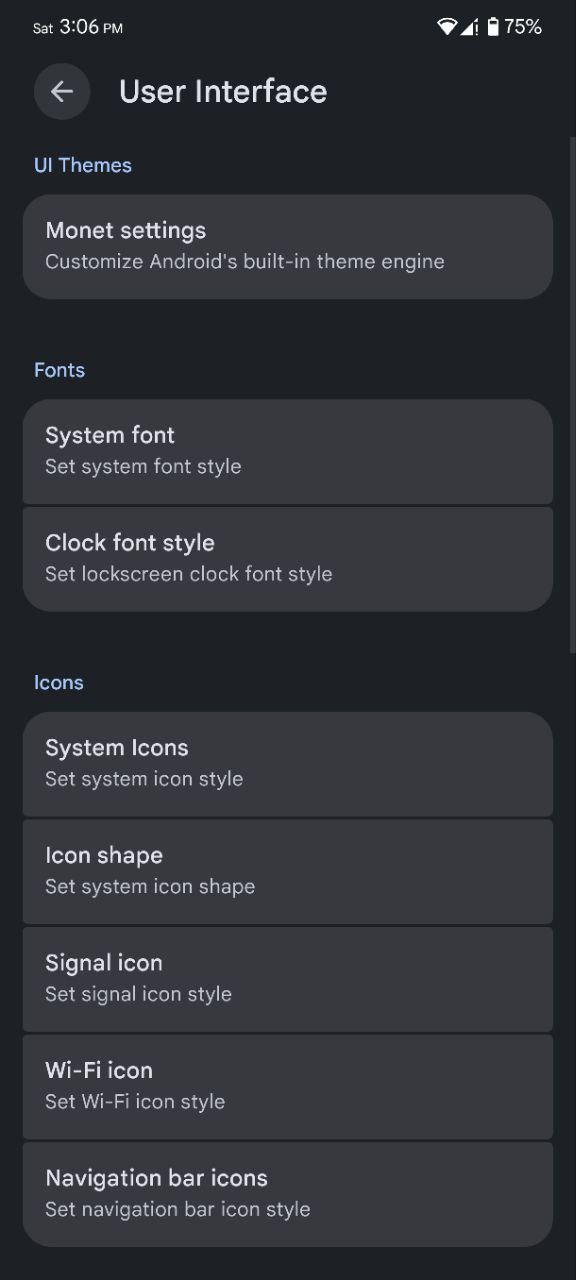
Task: Tap the cellular signal status icon
Action: (470, 27)
